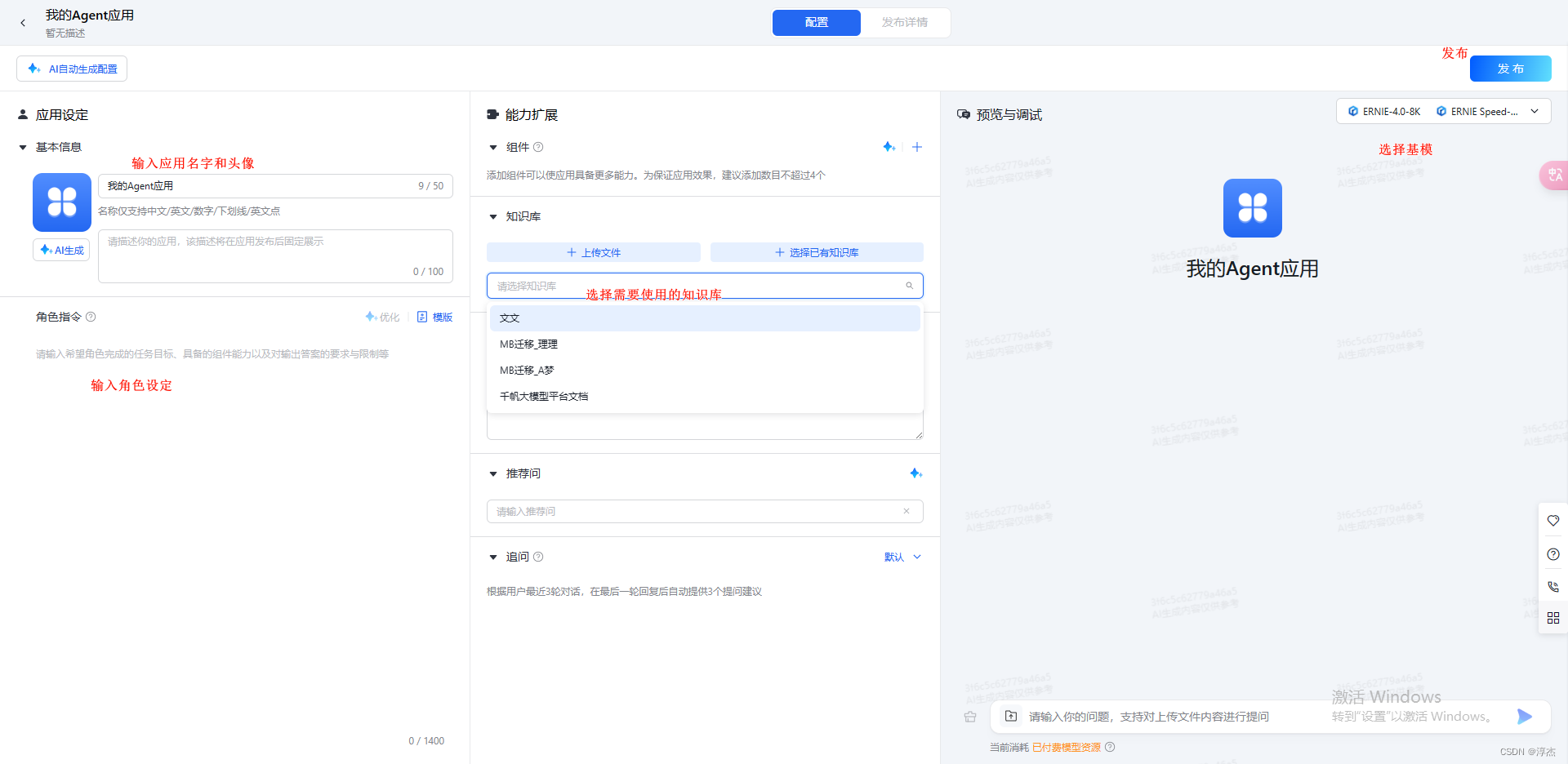Open the 默认 follow-up dropdown
Image resolution: width=1568 pixels, height=764 pixels.
(x=902, y=557)
